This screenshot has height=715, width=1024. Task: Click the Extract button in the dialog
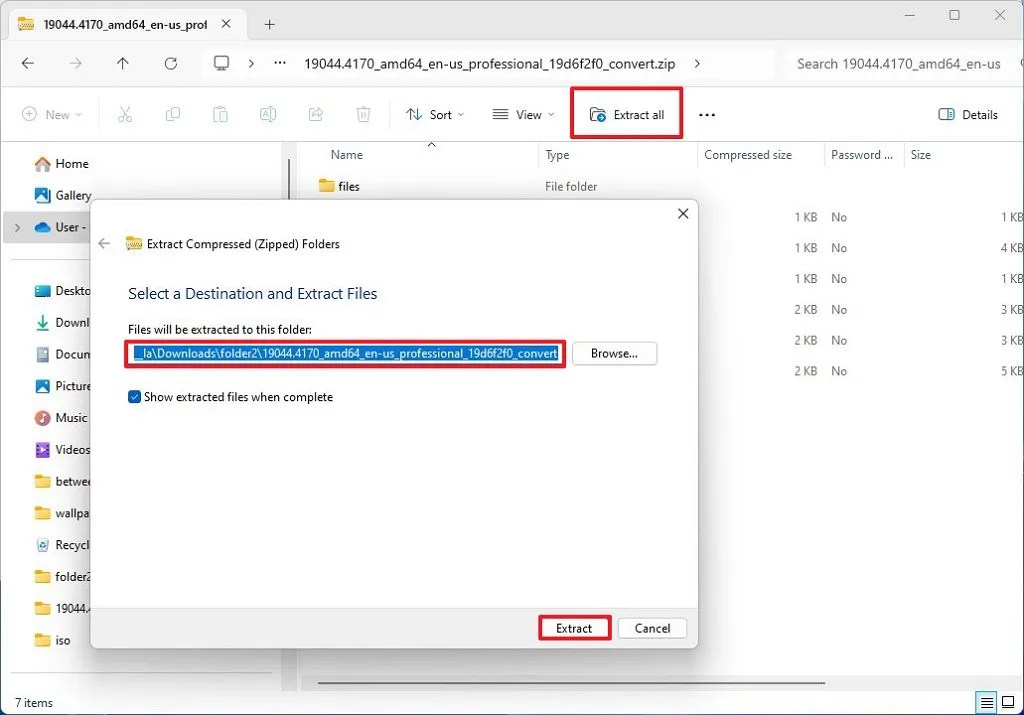tap(574, 628)
